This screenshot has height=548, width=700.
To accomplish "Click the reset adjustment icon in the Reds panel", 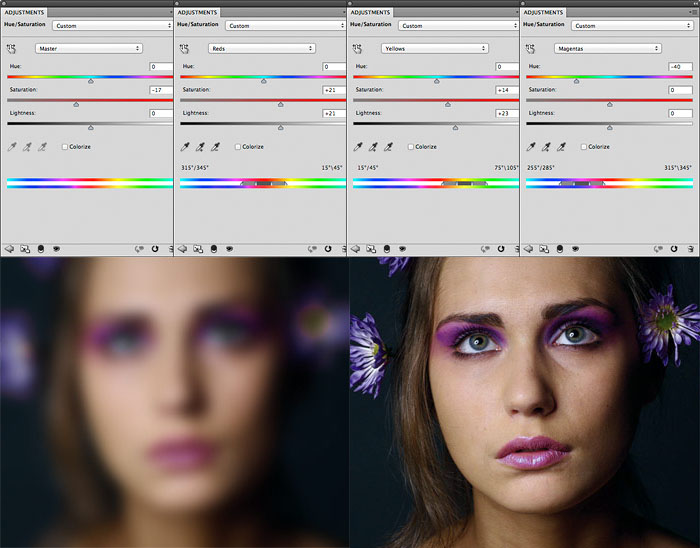I will (328, 247).
